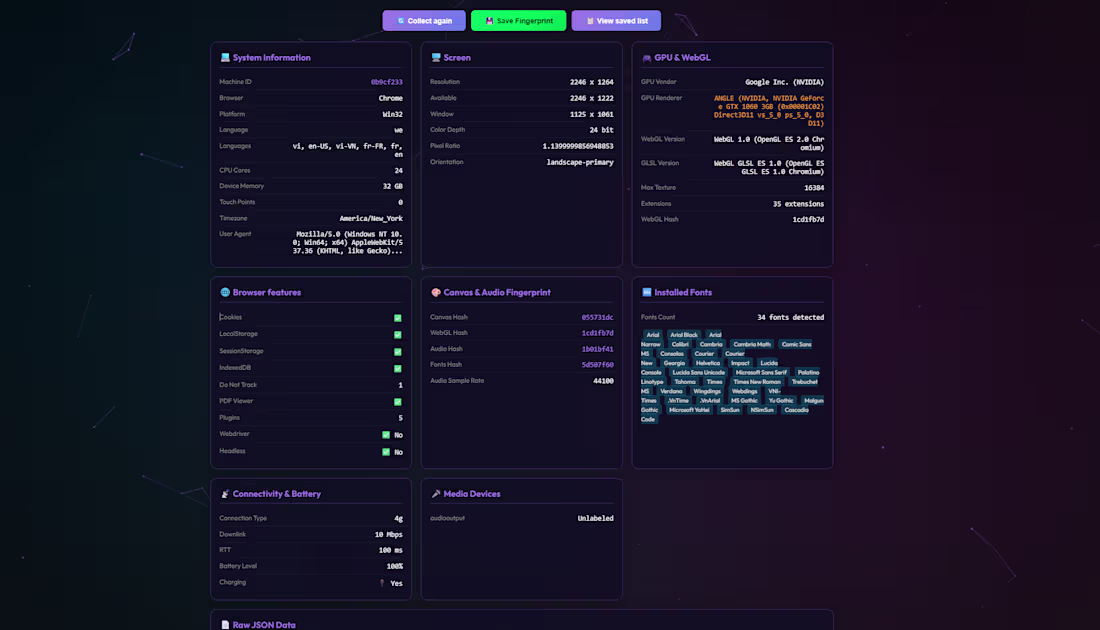
Task: Click the Raw JSON Data document icon
Action: 225,624
